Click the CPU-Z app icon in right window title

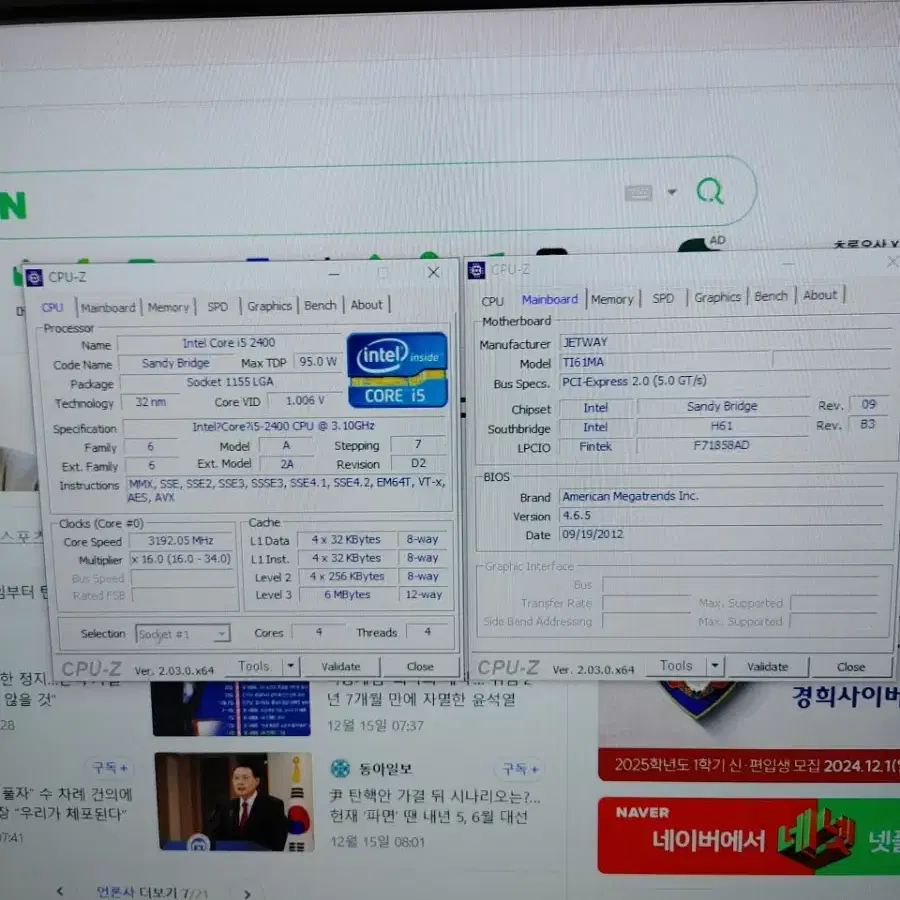click(x=476, y=270)
